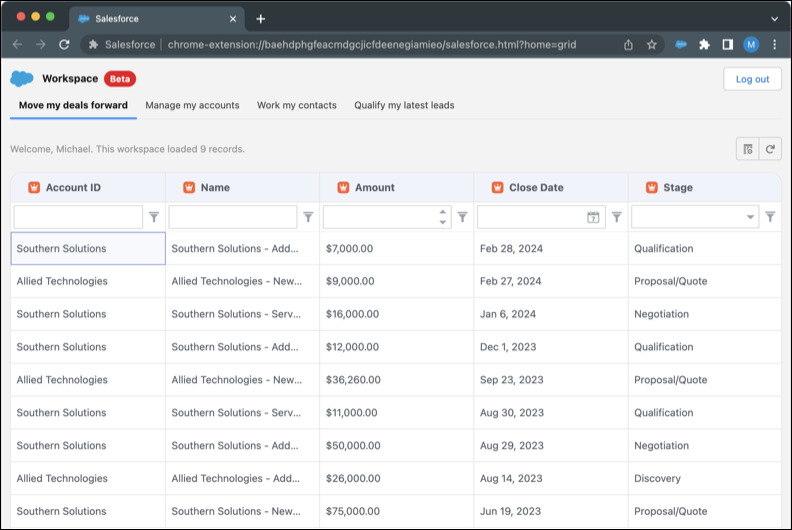792x530 pixels.
Task: Open filter funnel for Account ID column
Action: [154, 217]
